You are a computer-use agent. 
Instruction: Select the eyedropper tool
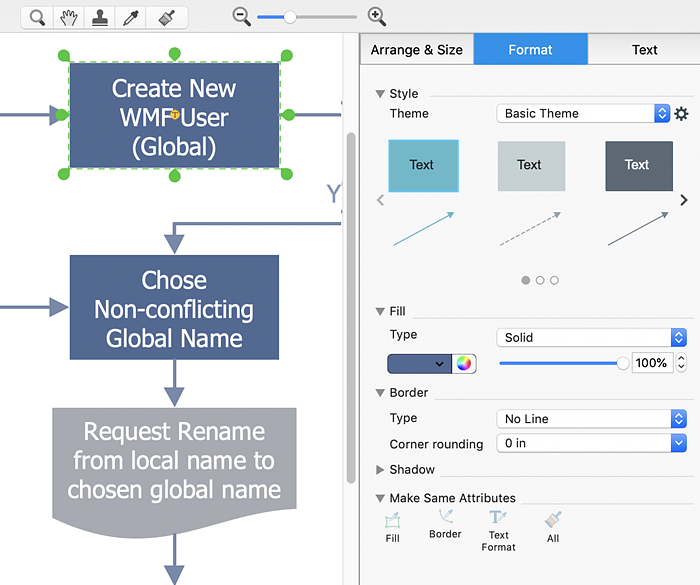click(x=130, y=18)
